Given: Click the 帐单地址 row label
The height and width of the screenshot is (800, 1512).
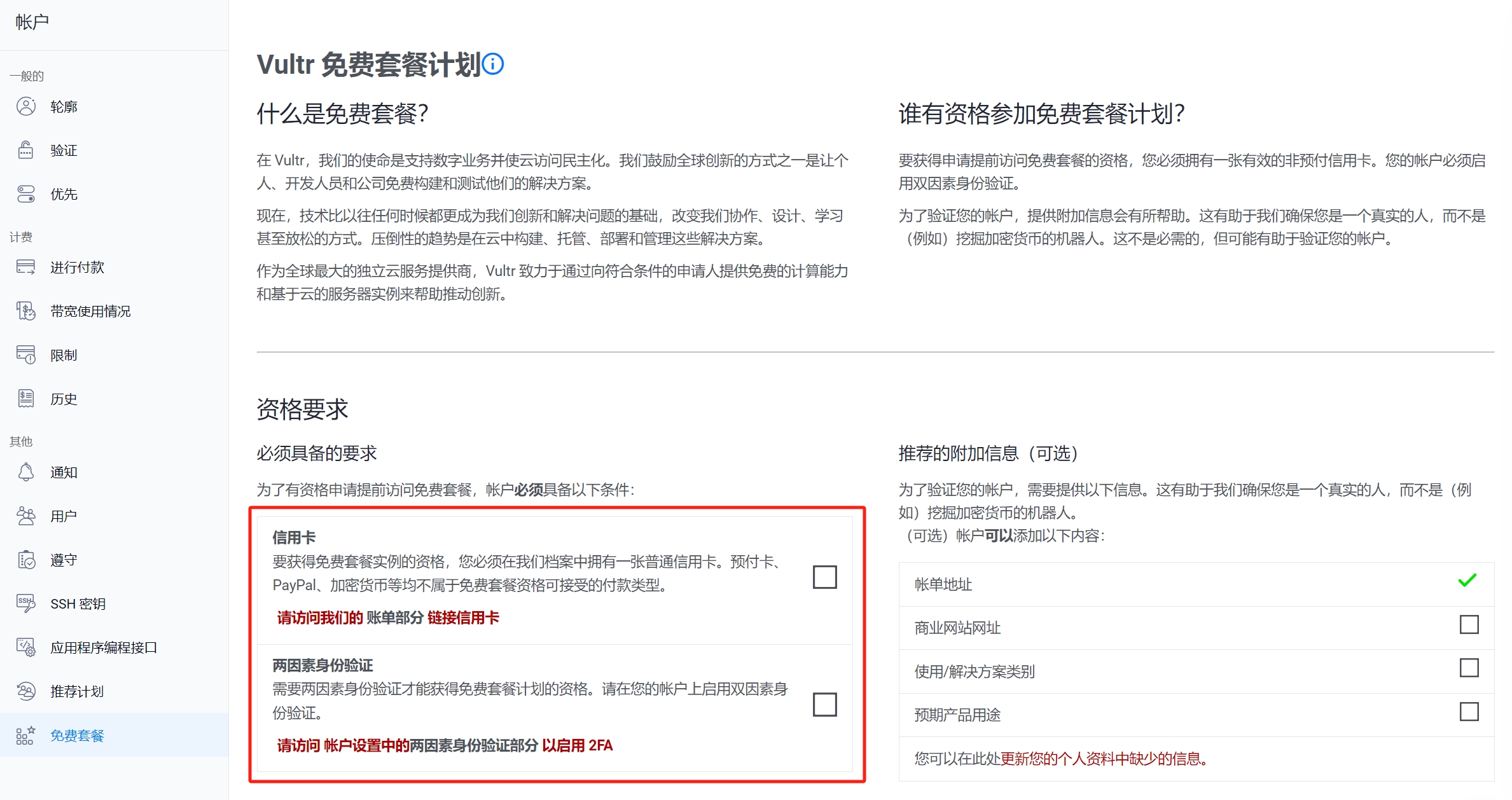Looking at the screenshot, I should [x=943, y=584].
